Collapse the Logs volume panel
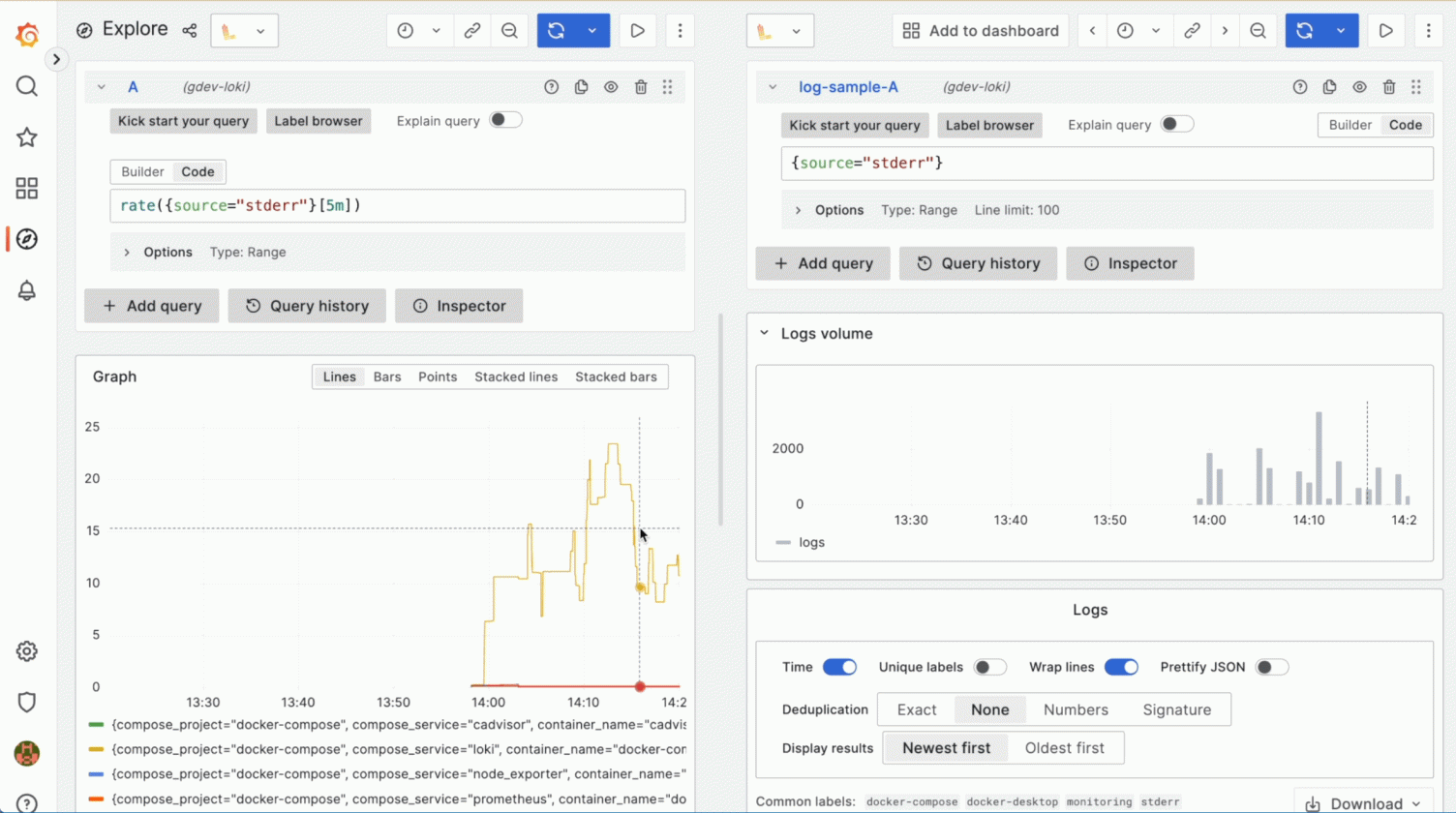The width and height of the screenshot is (1456, 813). coord(765,334)
